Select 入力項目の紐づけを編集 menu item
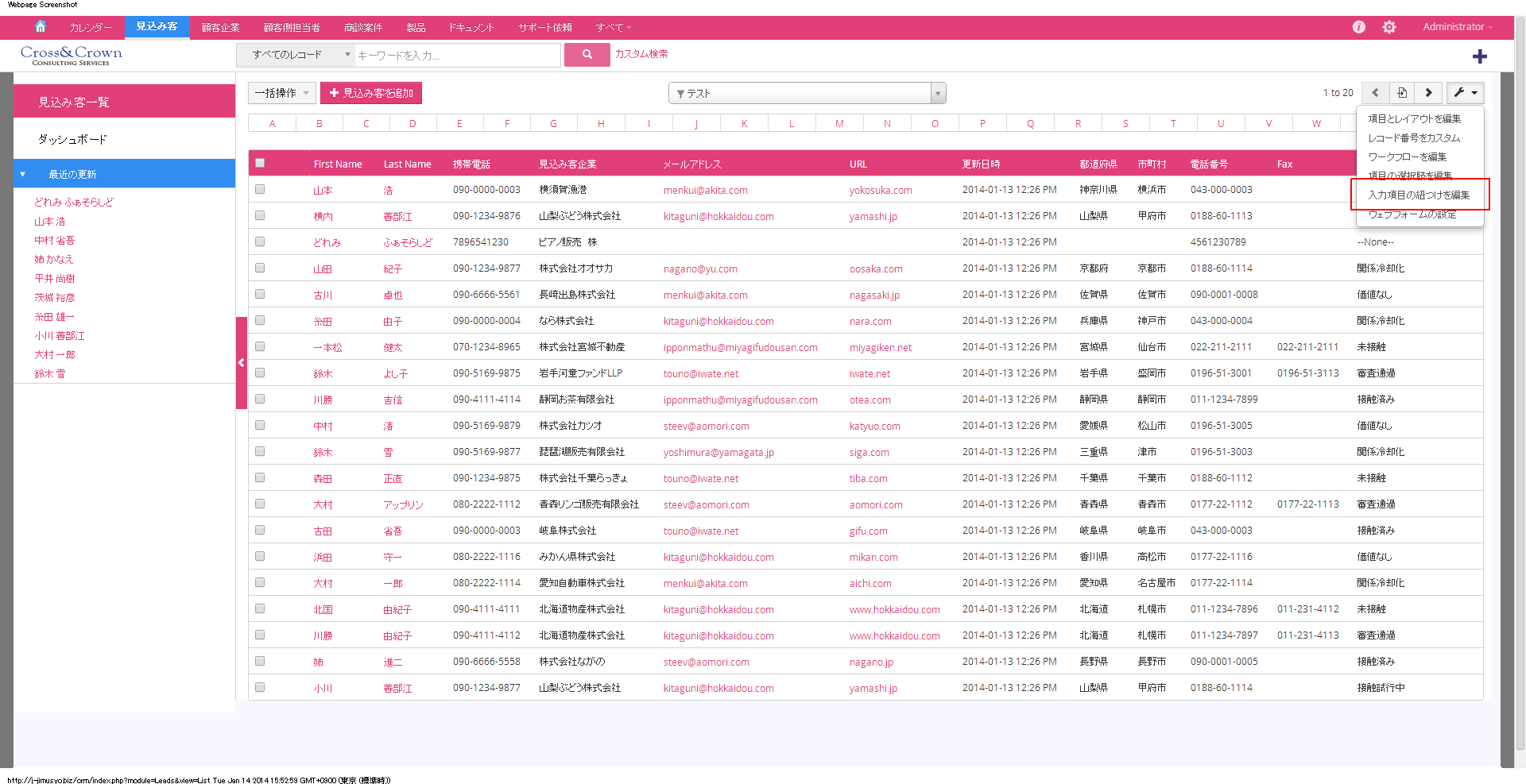Image resolution: width=1526 pixels, height=784 pixels. (1419, 195)
